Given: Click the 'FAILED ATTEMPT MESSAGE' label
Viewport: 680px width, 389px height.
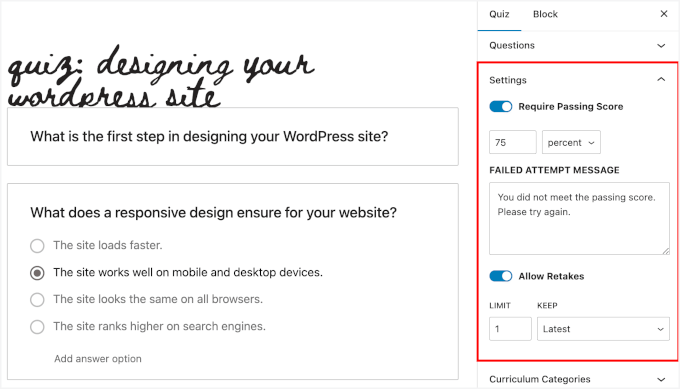Looking at the screenshot, I should pyautogui.click(x=554, y=170).
